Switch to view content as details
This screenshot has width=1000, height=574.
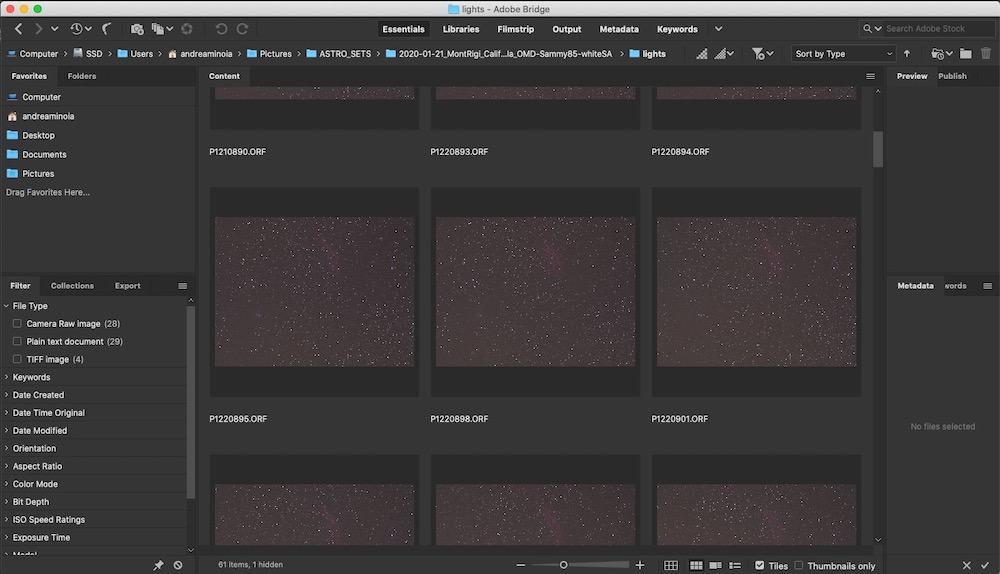point(716,566)
